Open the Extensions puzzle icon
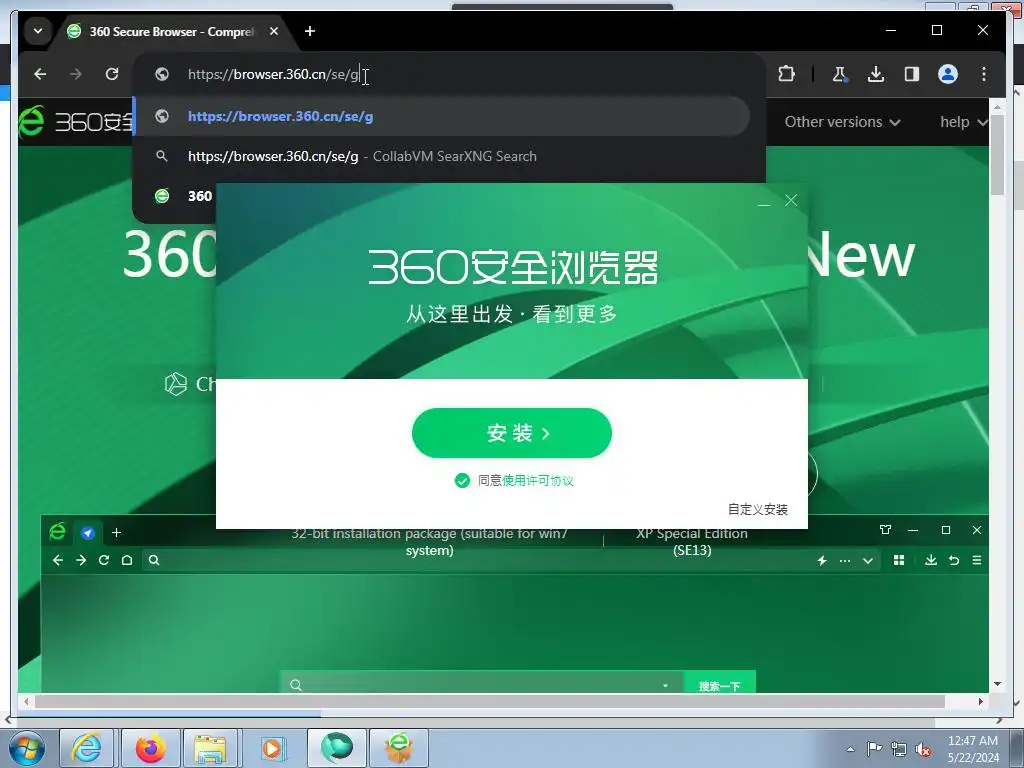This screenshot has width=1024, height=768. [787, 74]
